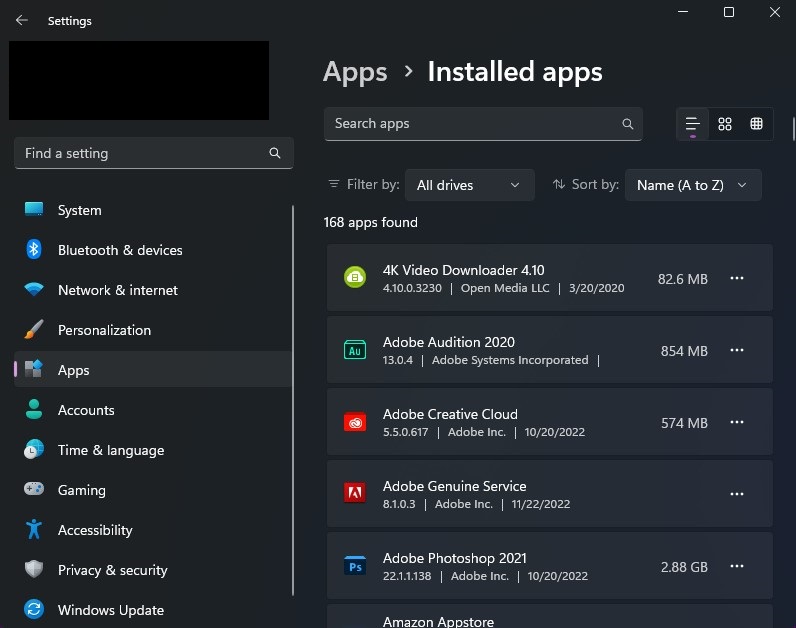796x628 pixels.
Task: Click the Adobe Audition Au icon
Action: [x=355, y=350]
